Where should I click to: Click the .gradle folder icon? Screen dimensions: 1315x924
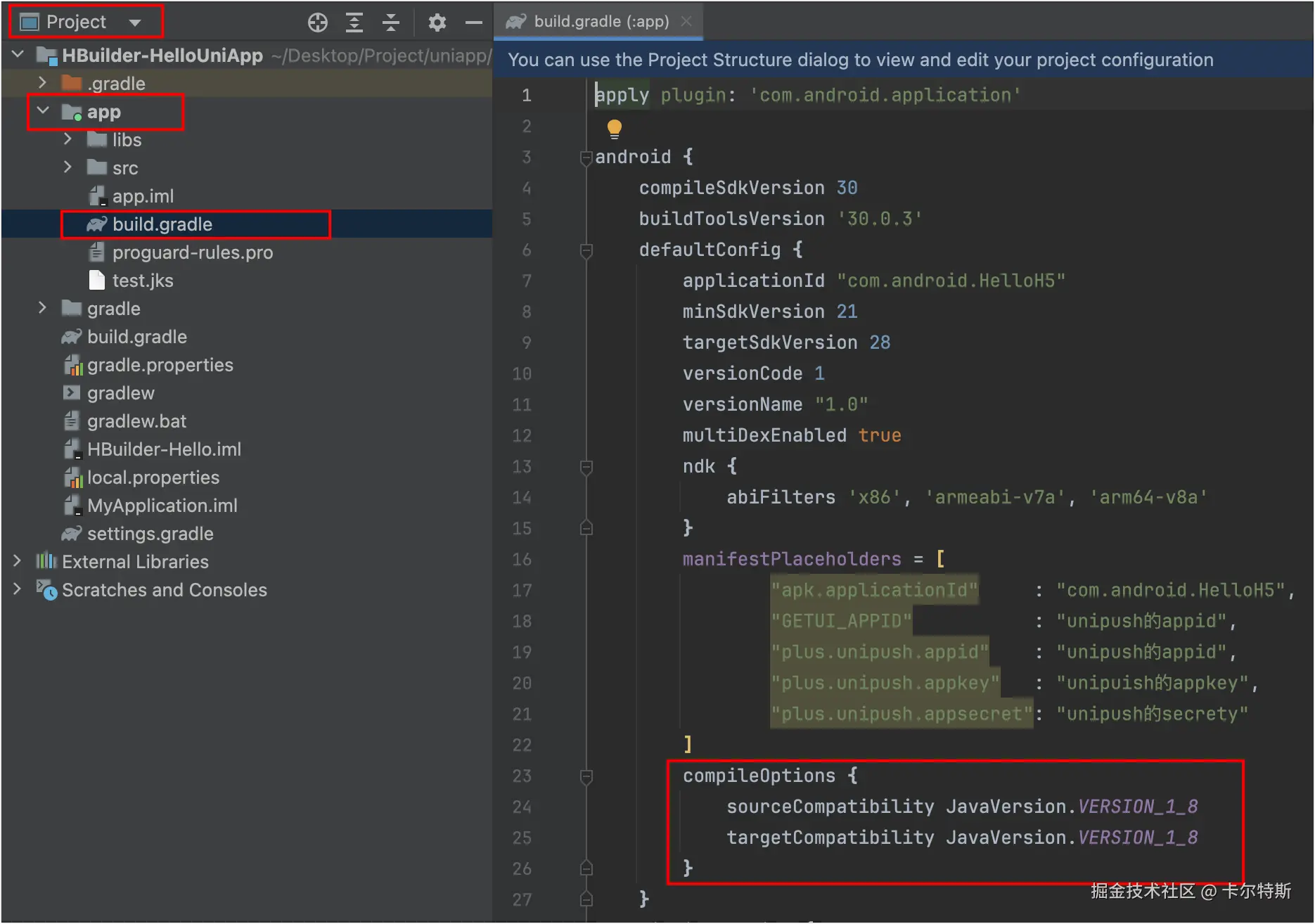[72, 83]
